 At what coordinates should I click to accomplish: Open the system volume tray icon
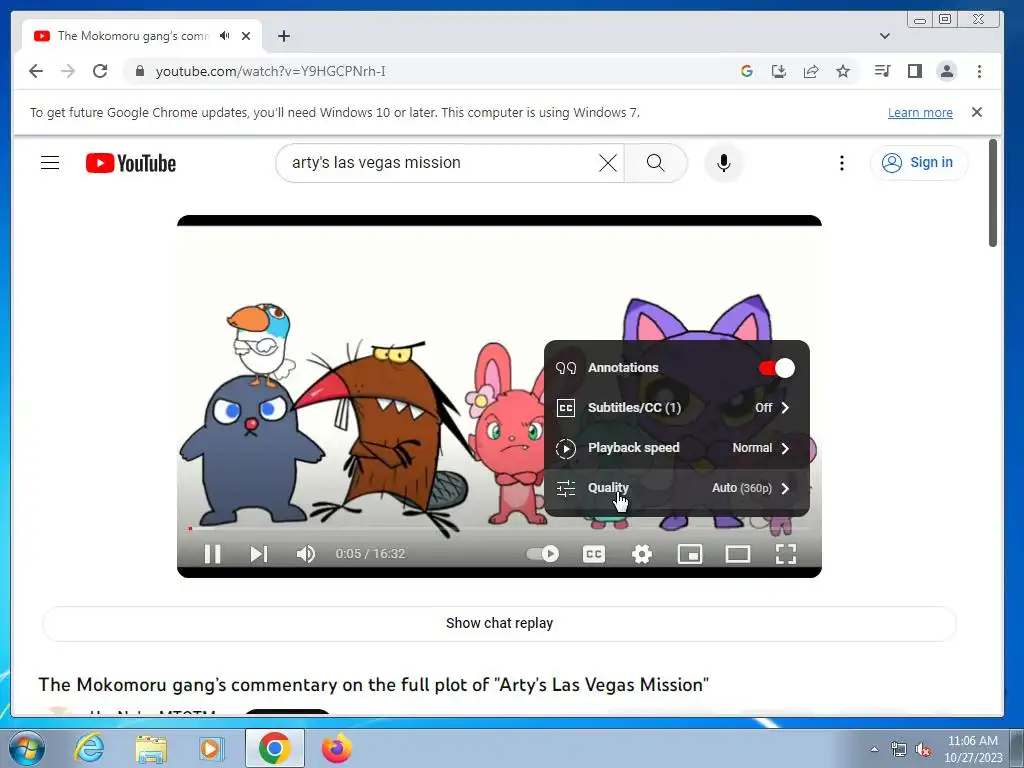923,750
